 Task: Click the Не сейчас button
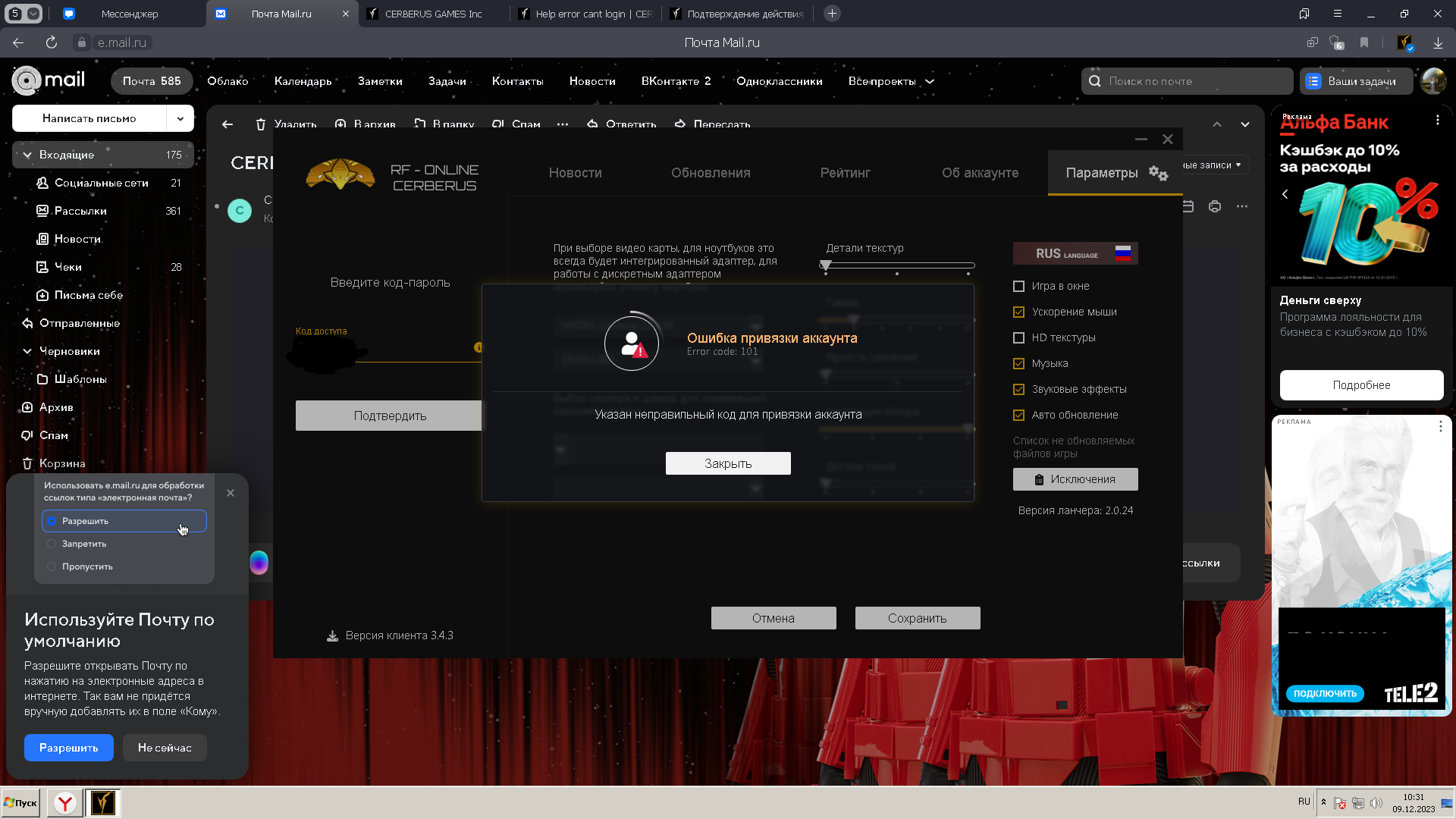pyautogui.click(x=165, y=748)
